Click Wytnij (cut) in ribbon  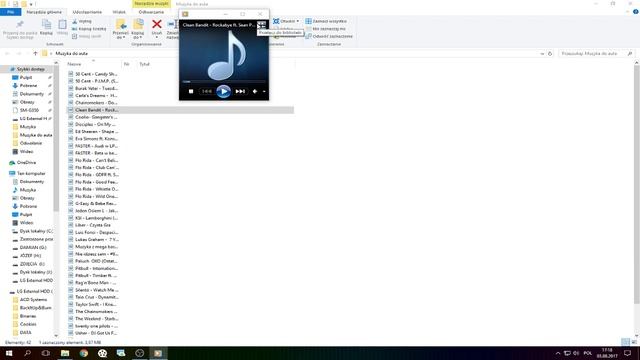[x=82, y=21]
